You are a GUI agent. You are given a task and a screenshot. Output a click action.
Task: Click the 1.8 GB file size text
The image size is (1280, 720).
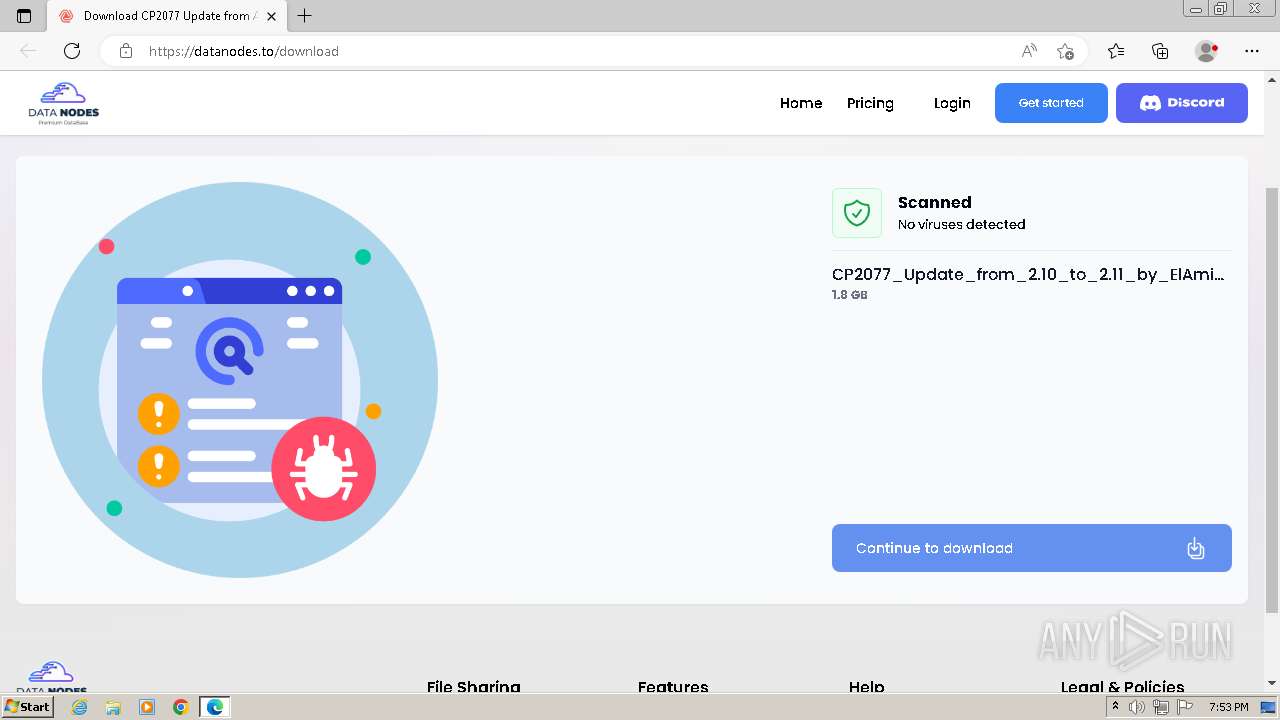849,295
